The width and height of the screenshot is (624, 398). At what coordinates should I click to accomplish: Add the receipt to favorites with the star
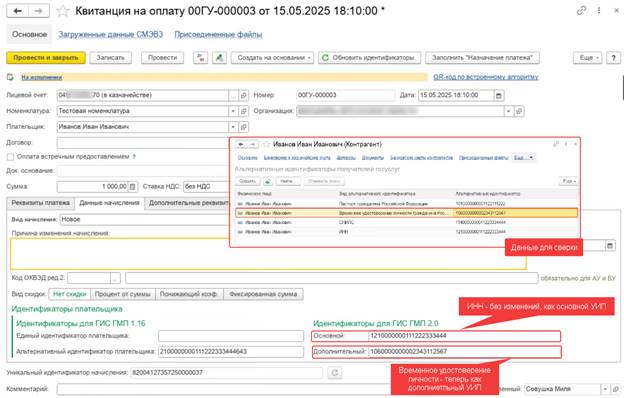point(63,11)
